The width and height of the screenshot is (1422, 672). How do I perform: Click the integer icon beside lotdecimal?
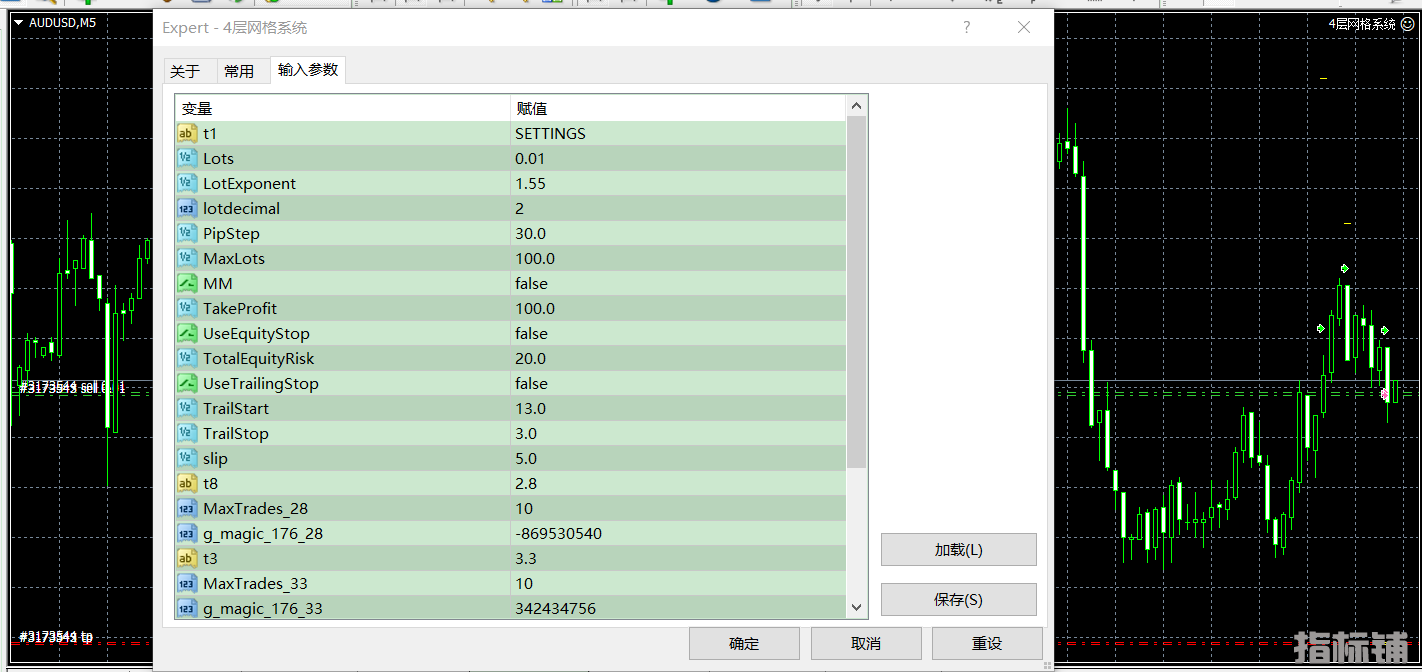click(x=187, y=209)
